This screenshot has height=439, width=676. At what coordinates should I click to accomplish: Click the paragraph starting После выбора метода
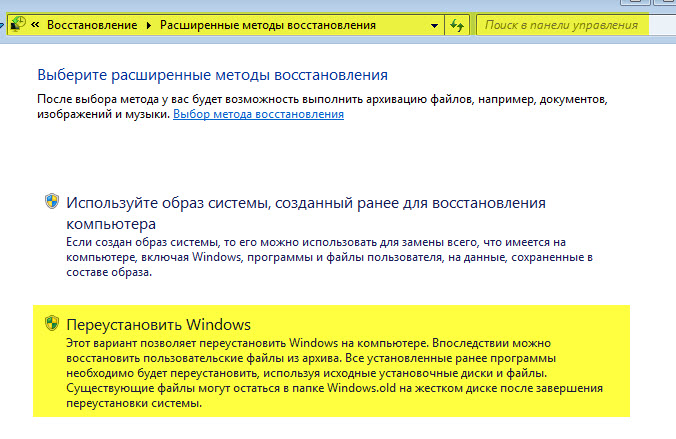click(322, 107)
